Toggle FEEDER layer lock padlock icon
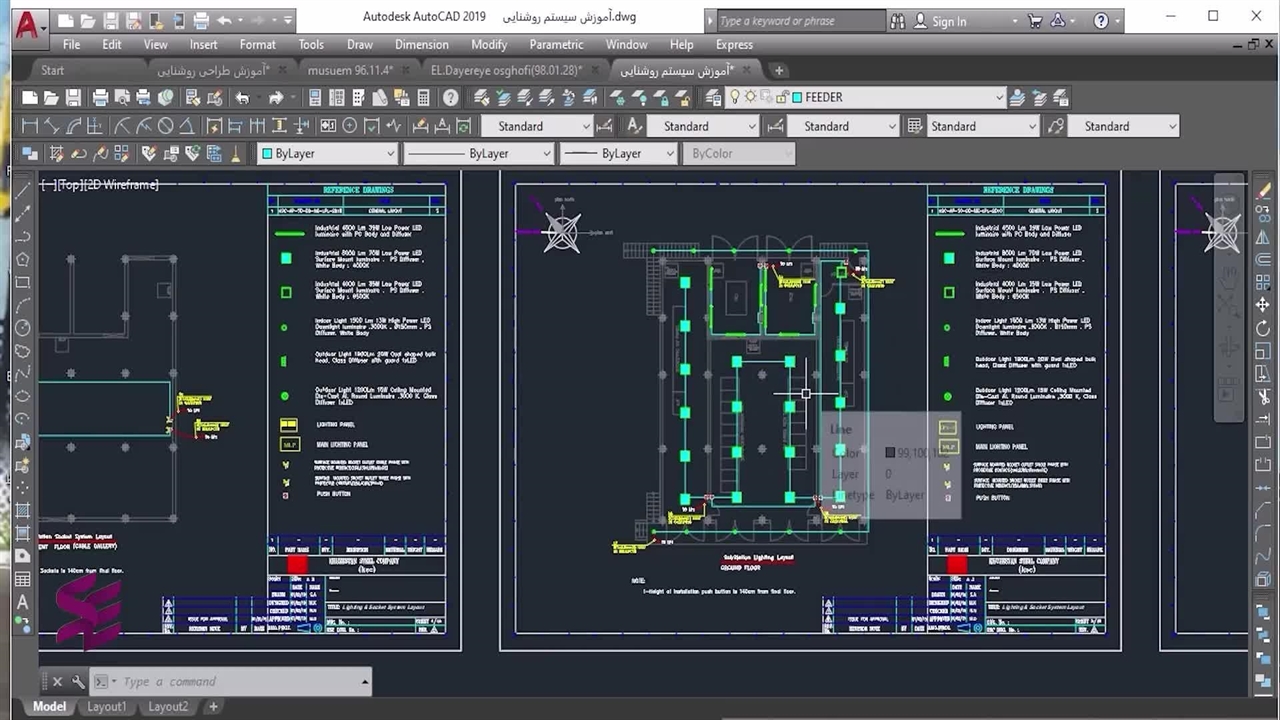 [x=781, y=97]
